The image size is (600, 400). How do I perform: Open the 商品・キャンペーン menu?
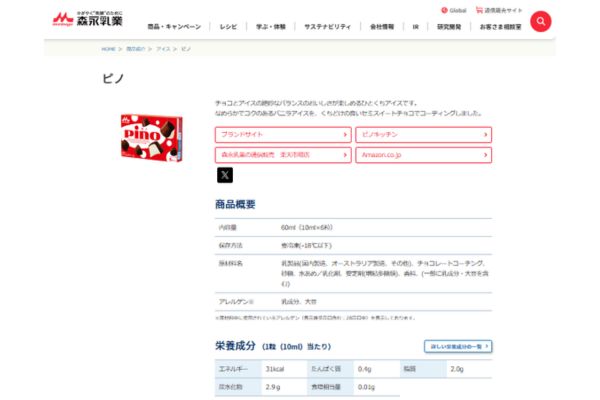174,26
